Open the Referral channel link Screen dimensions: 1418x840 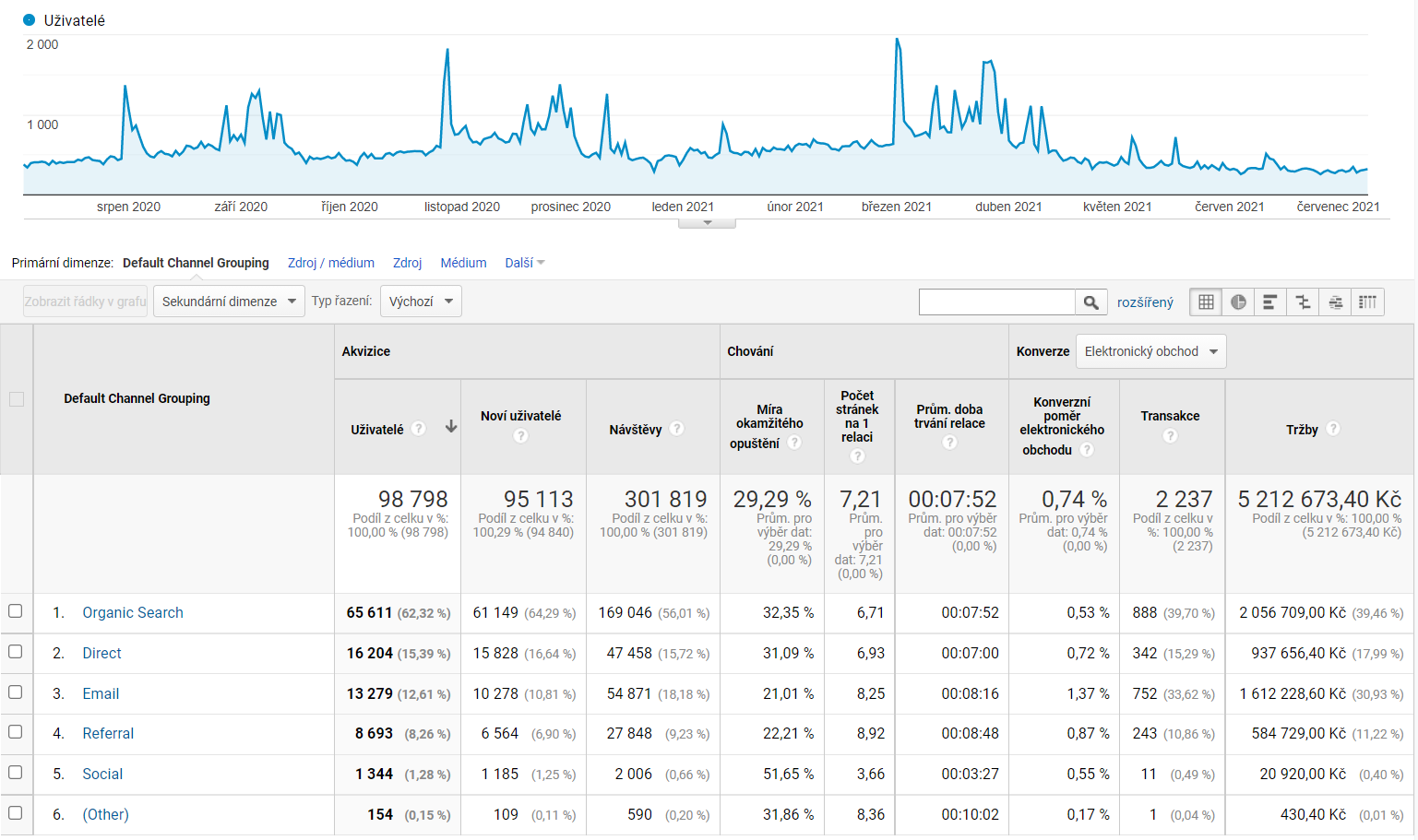tap(108, 733)
